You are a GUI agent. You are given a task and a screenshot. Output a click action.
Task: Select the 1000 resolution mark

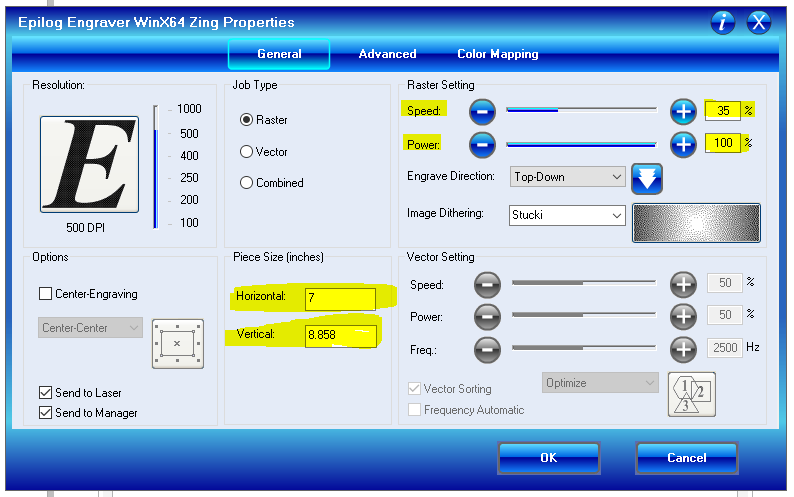point(189,109)
